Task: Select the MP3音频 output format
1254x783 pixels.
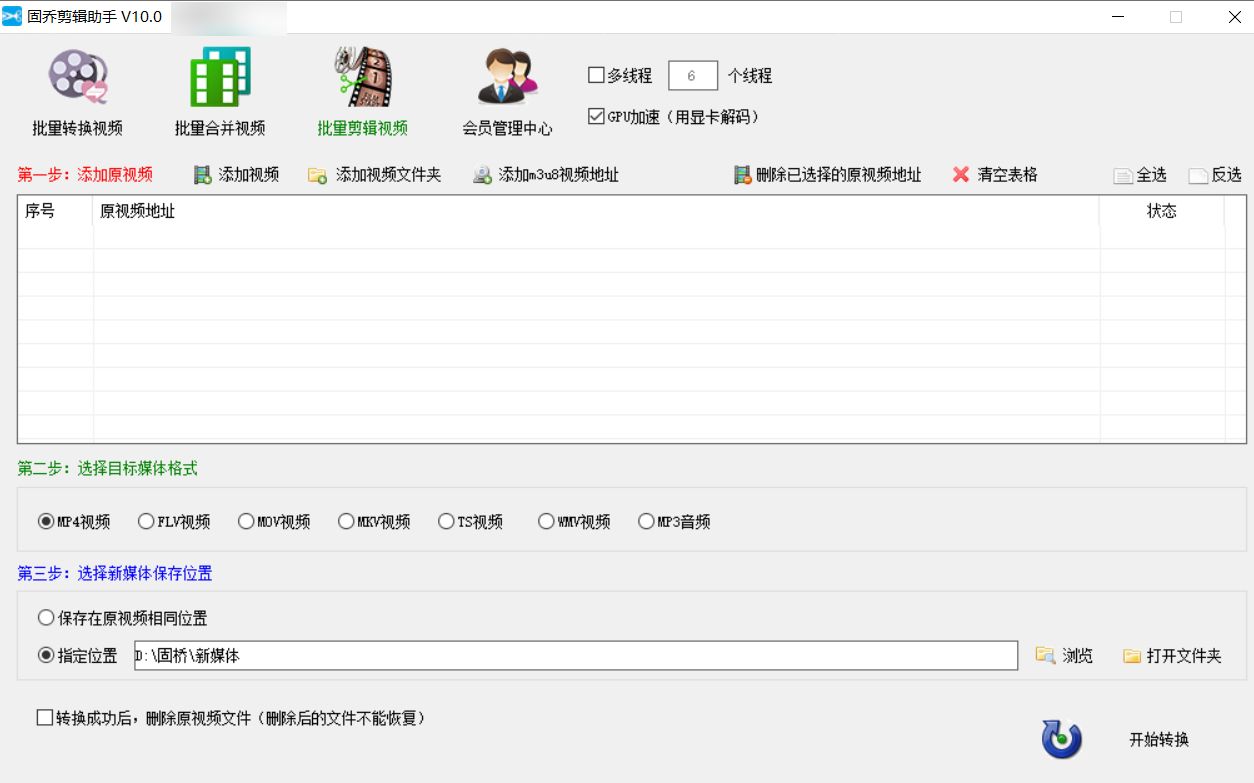Action: (x=647, y=521)
